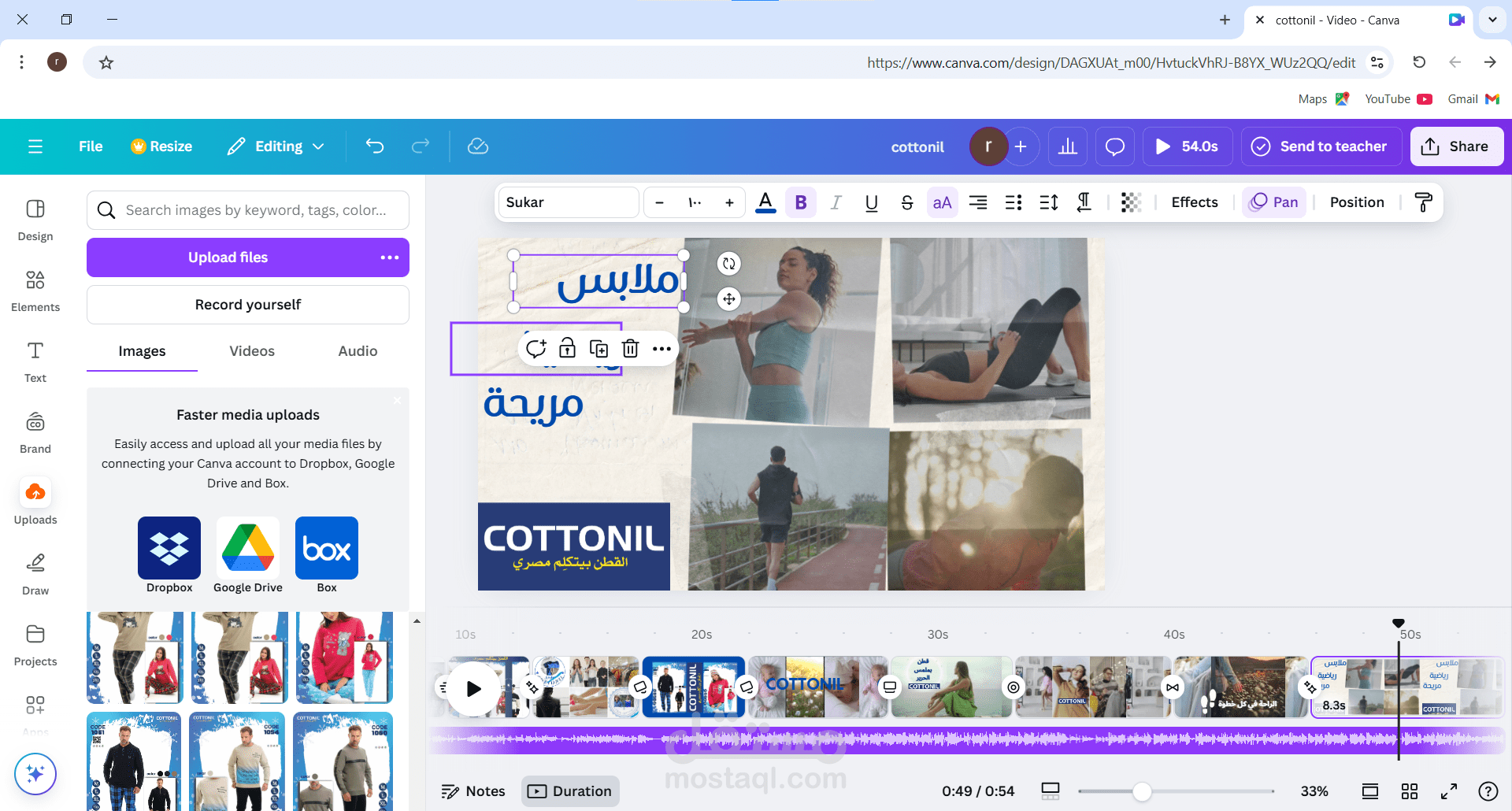Click Record yourself
Viewport: 1512px width, 811px height.
point(248,305)
